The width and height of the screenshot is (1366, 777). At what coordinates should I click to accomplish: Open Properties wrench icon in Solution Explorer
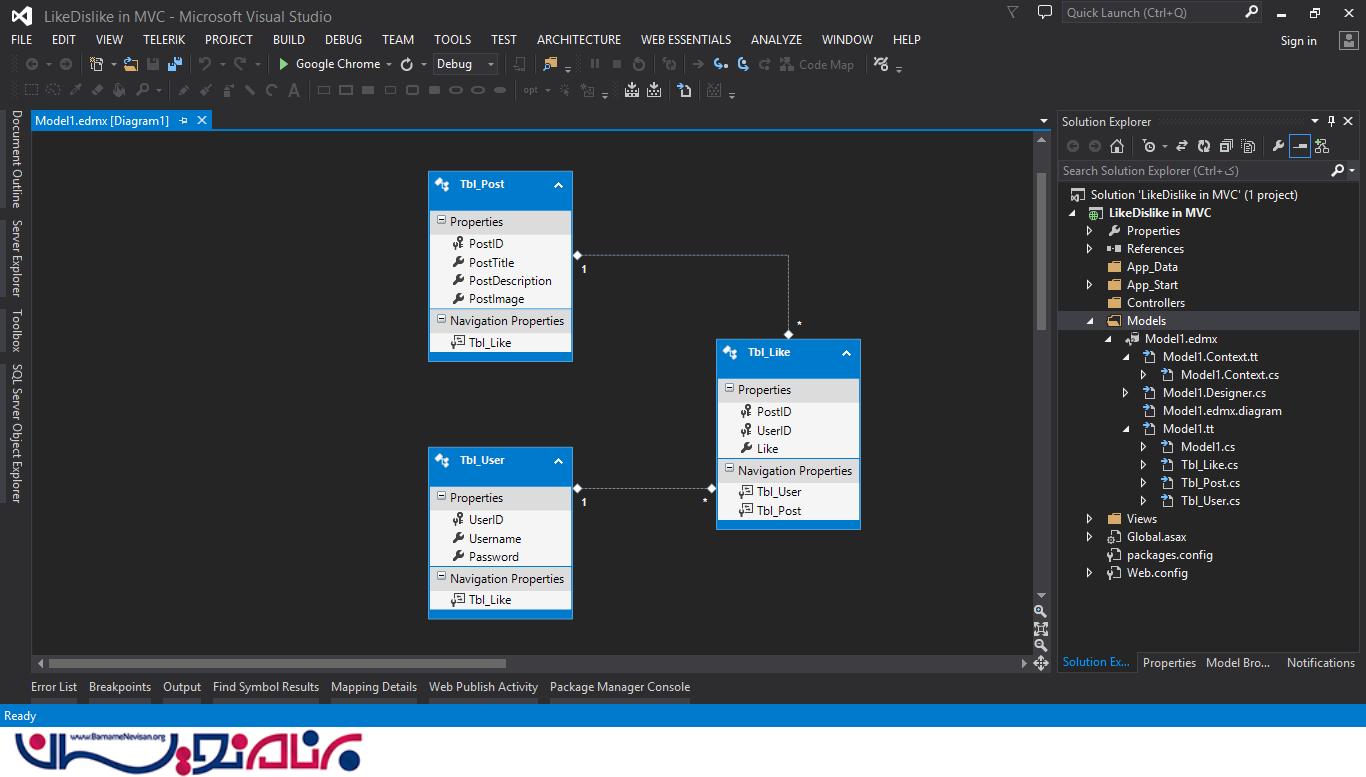pos(1278,146)
